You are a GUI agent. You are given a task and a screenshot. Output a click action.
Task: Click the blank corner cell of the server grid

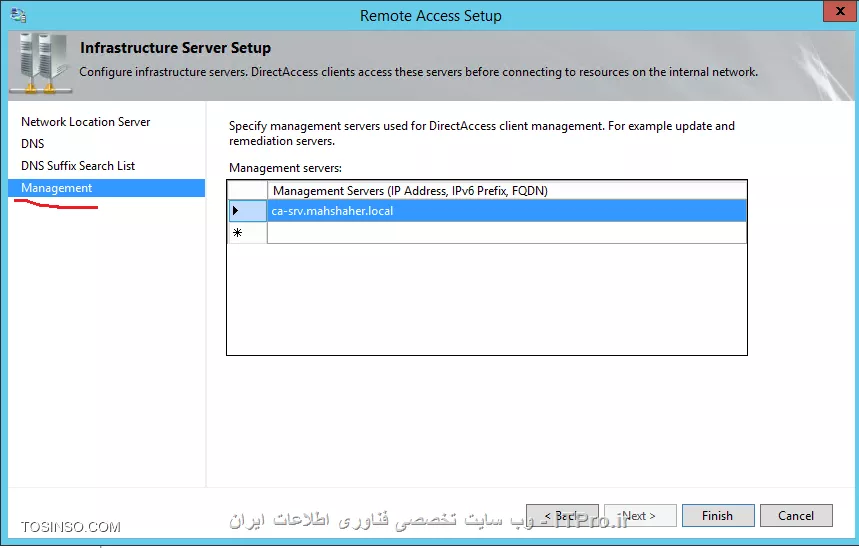247,190
